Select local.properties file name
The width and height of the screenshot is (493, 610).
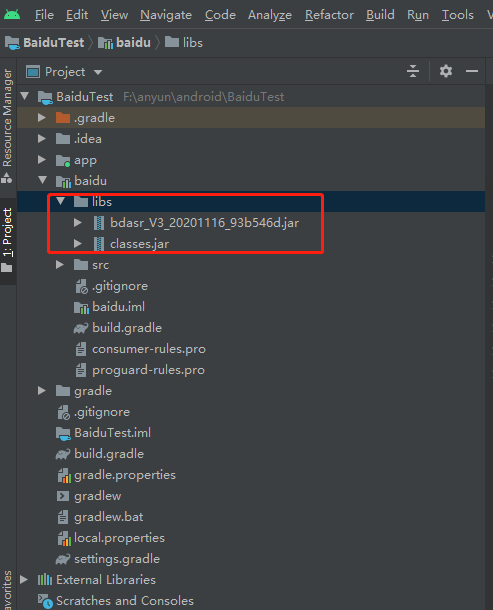coord(119,538)
